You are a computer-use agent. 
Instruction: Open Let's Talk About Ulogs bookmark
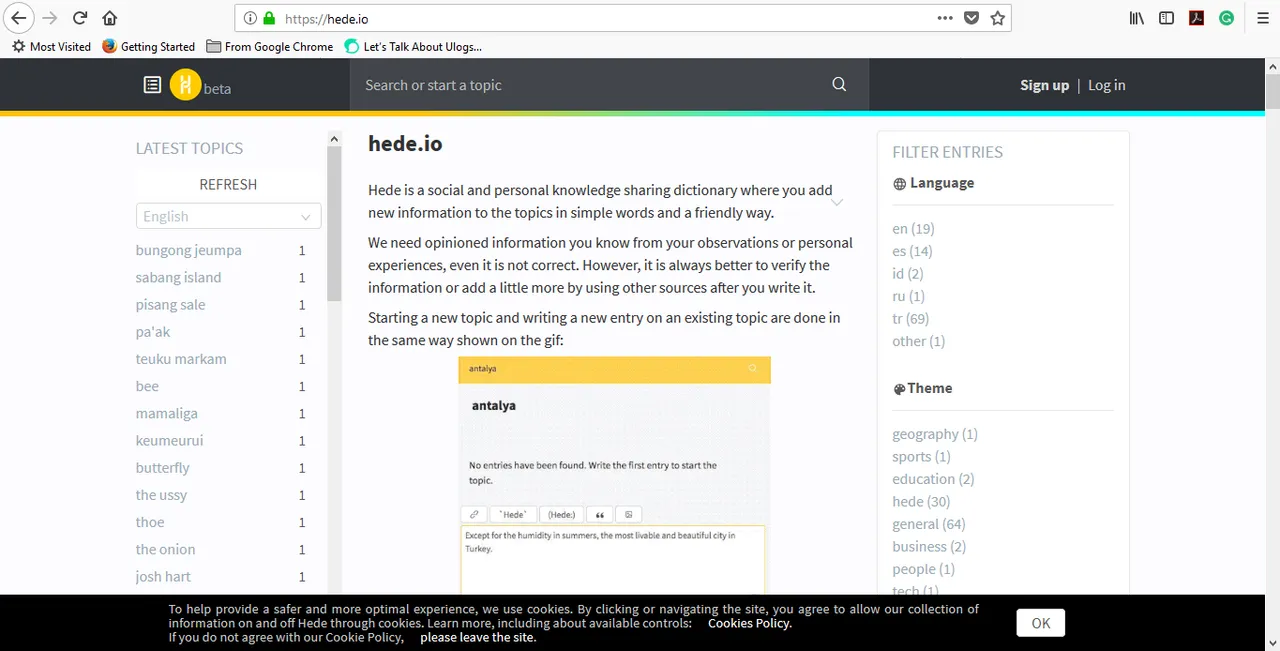pyautogui.click(x=413, y=46)
